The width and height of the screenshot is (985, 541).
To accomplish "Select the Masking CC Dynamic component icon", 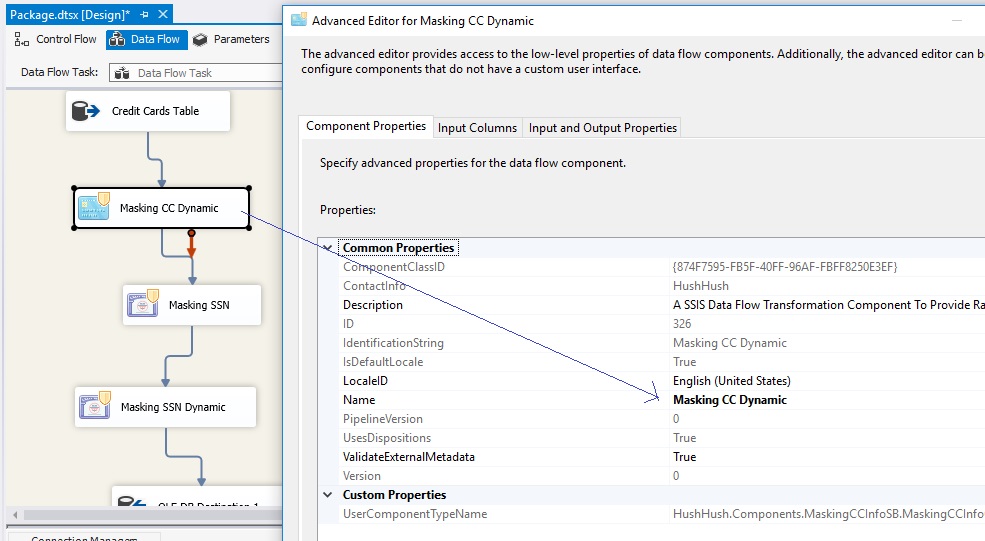I will [x=94, y=207].
